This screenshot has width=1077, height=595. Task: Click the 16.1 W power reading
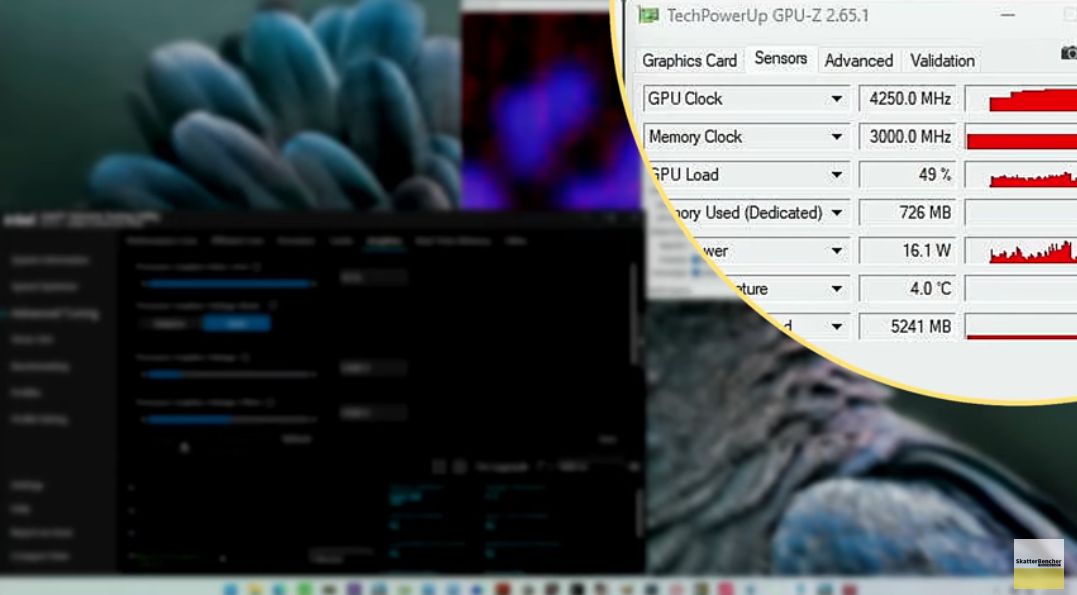pyautogui.click(x=907, y=251)
